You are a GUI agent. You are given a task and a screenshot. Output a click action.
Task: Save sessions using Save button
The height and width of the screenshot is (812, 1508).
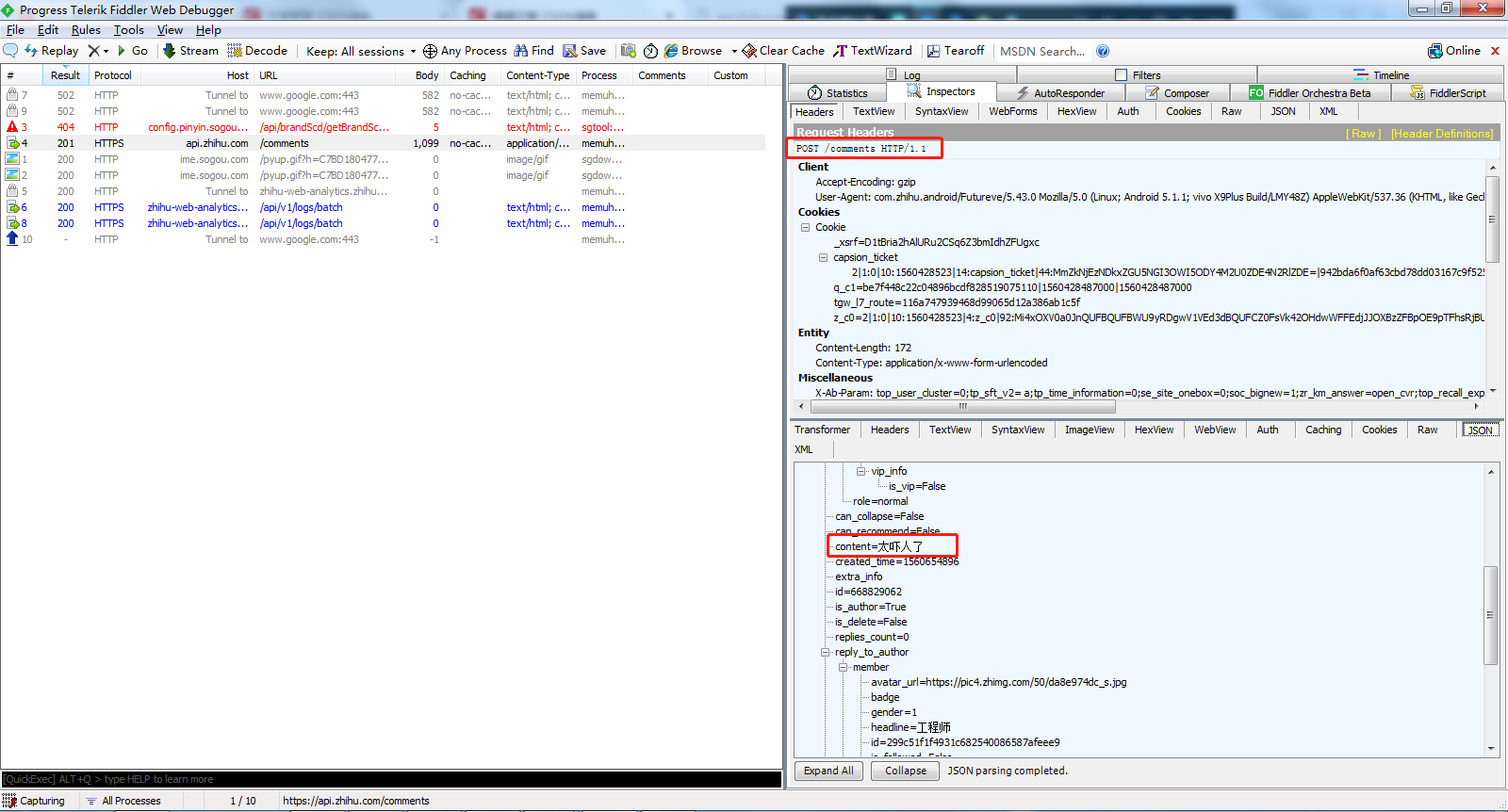tap(584, 51)
